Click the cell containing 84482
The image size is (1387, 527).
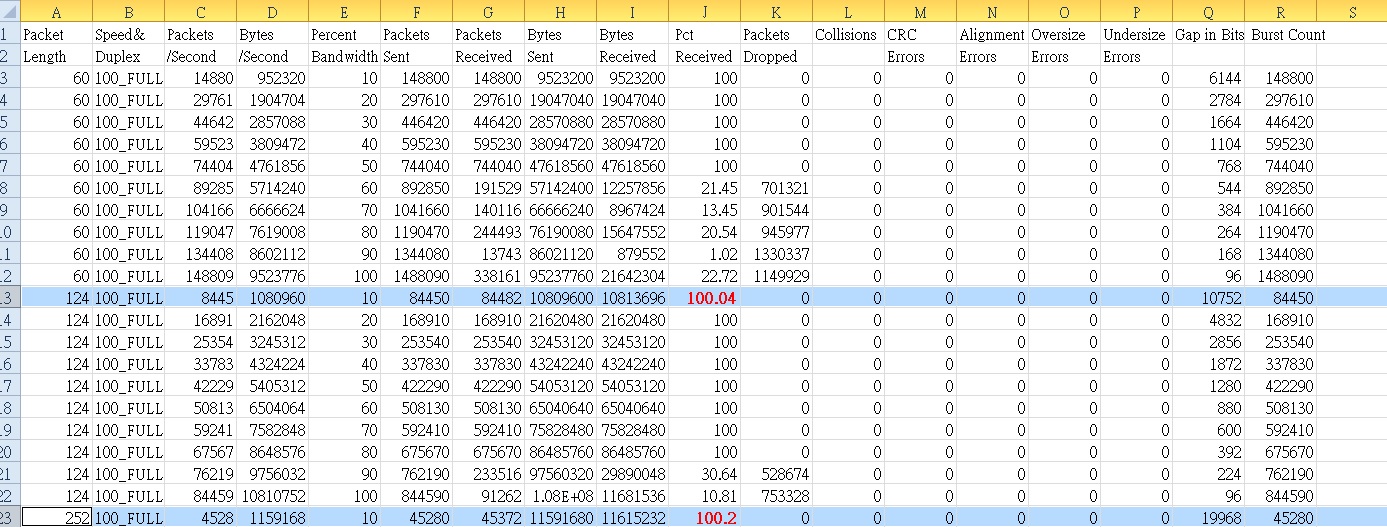click(488, 298)
